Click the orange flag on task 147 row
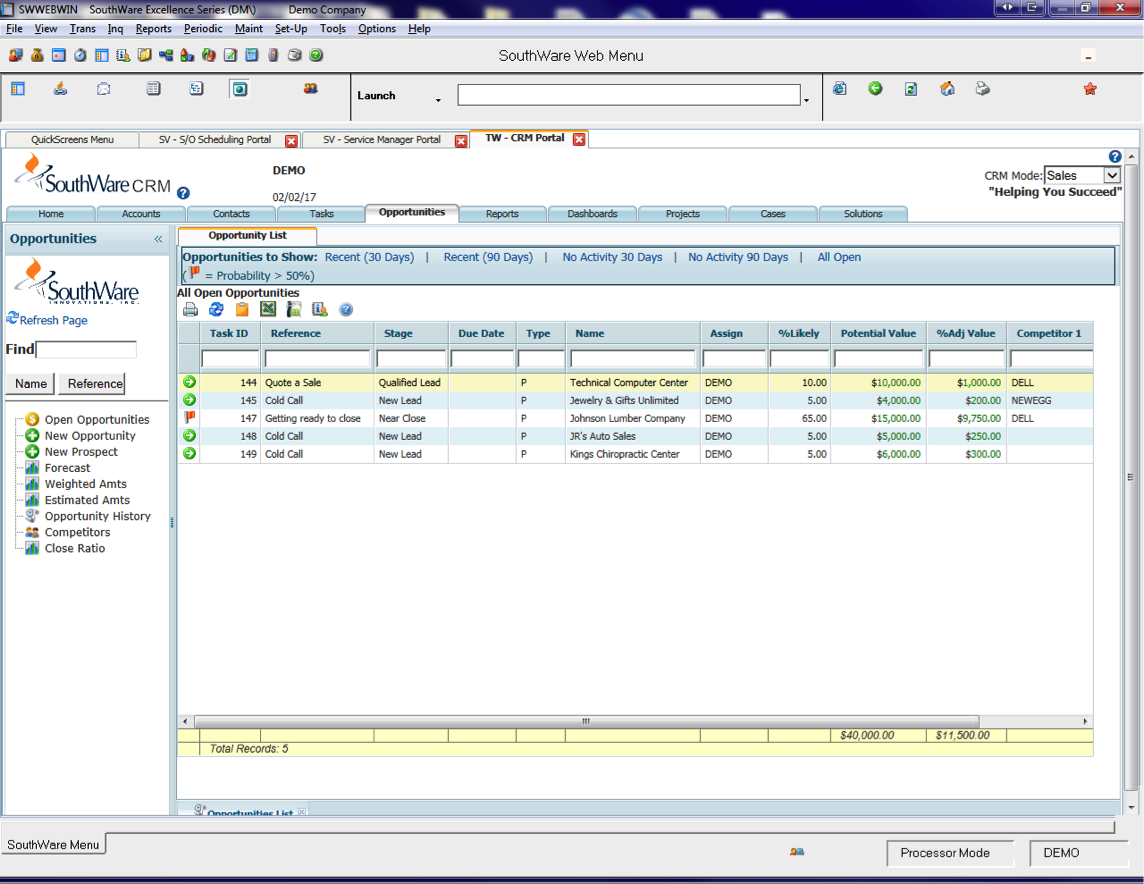1144x884 pixels. click(x=190, y=417)
